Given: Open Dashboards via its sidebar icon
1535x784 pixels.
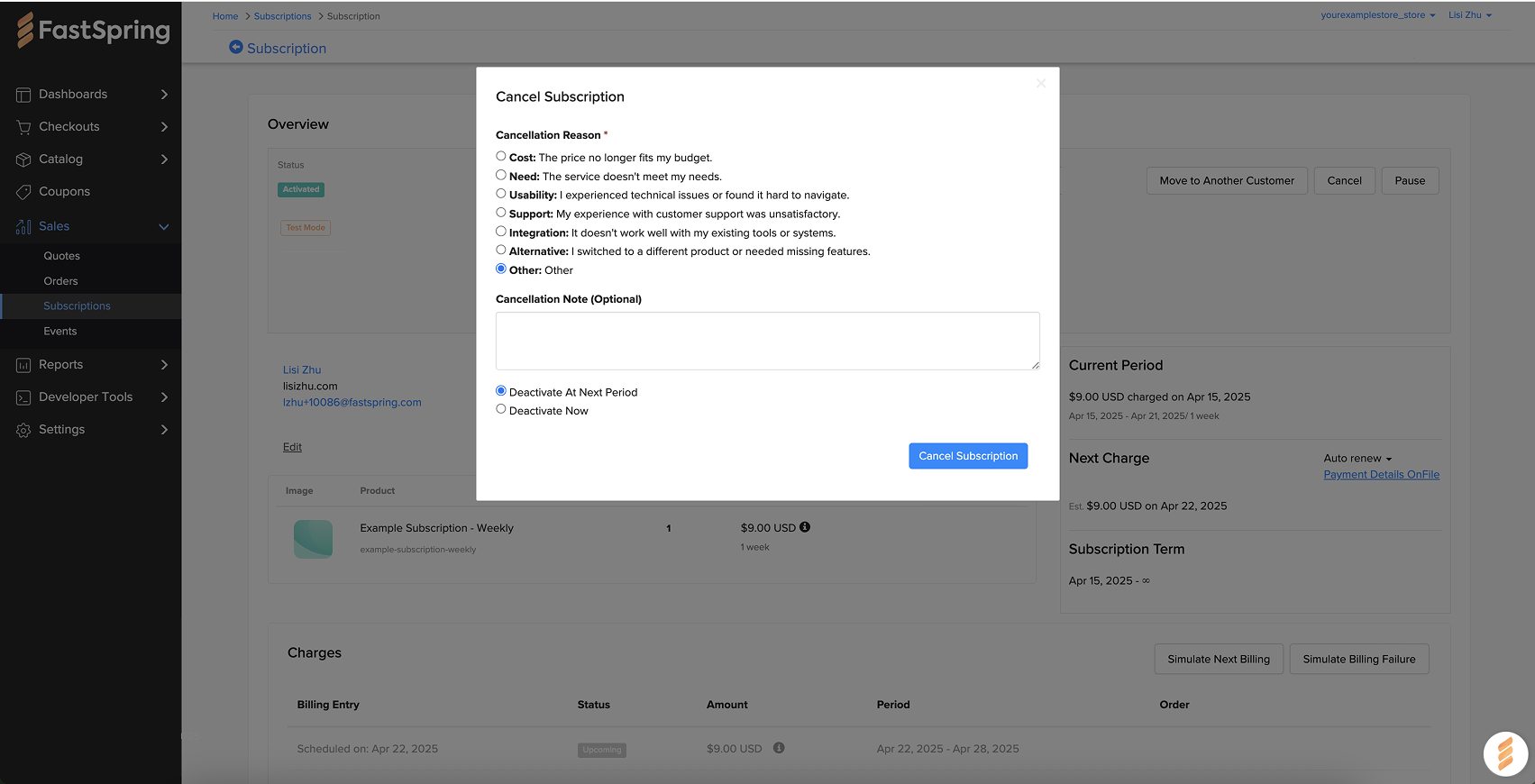Looking at the screenshot, I should [23, 95].
